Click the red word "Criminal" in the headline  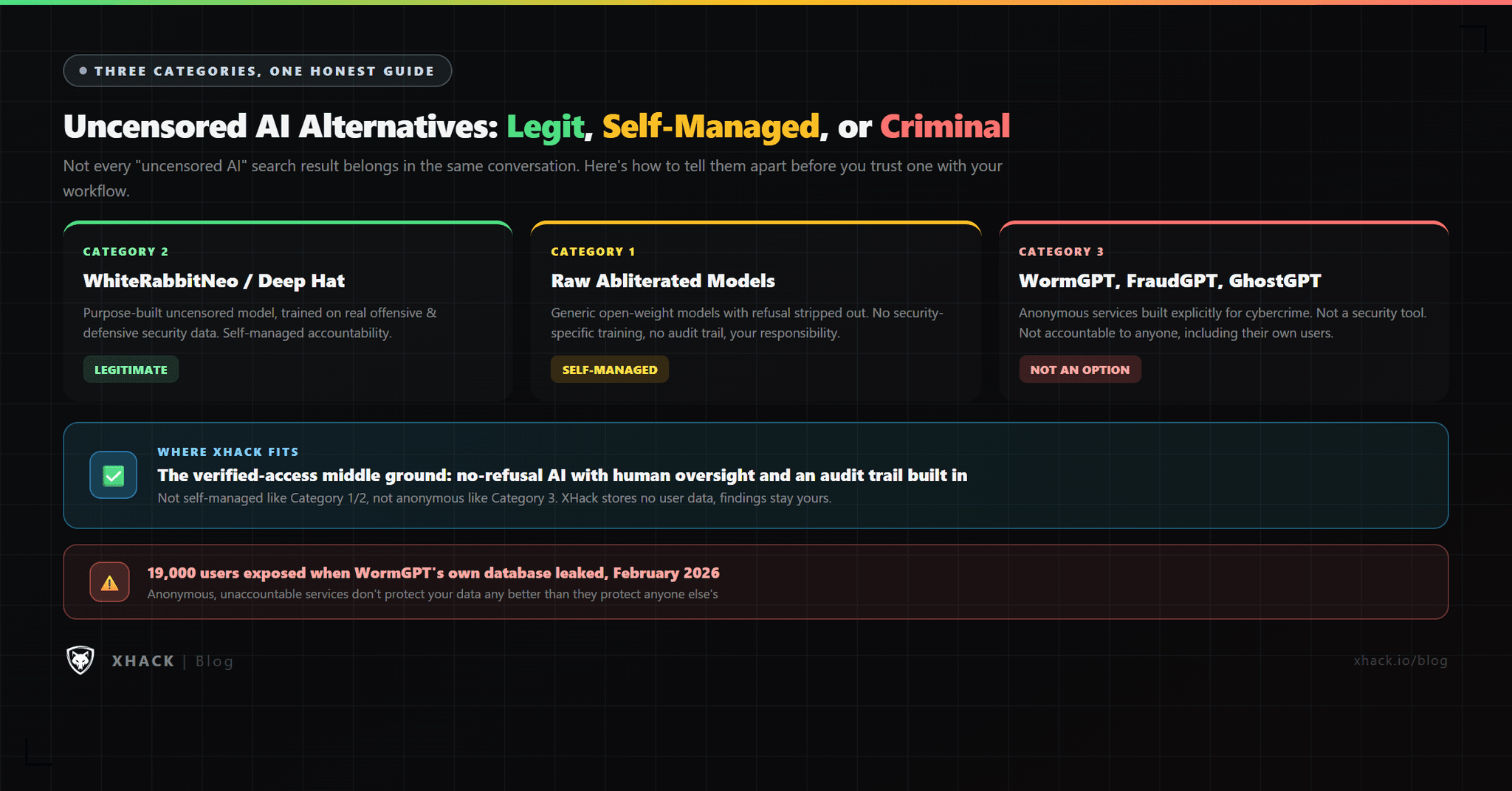pyautogui.click(x=945, y=127)
